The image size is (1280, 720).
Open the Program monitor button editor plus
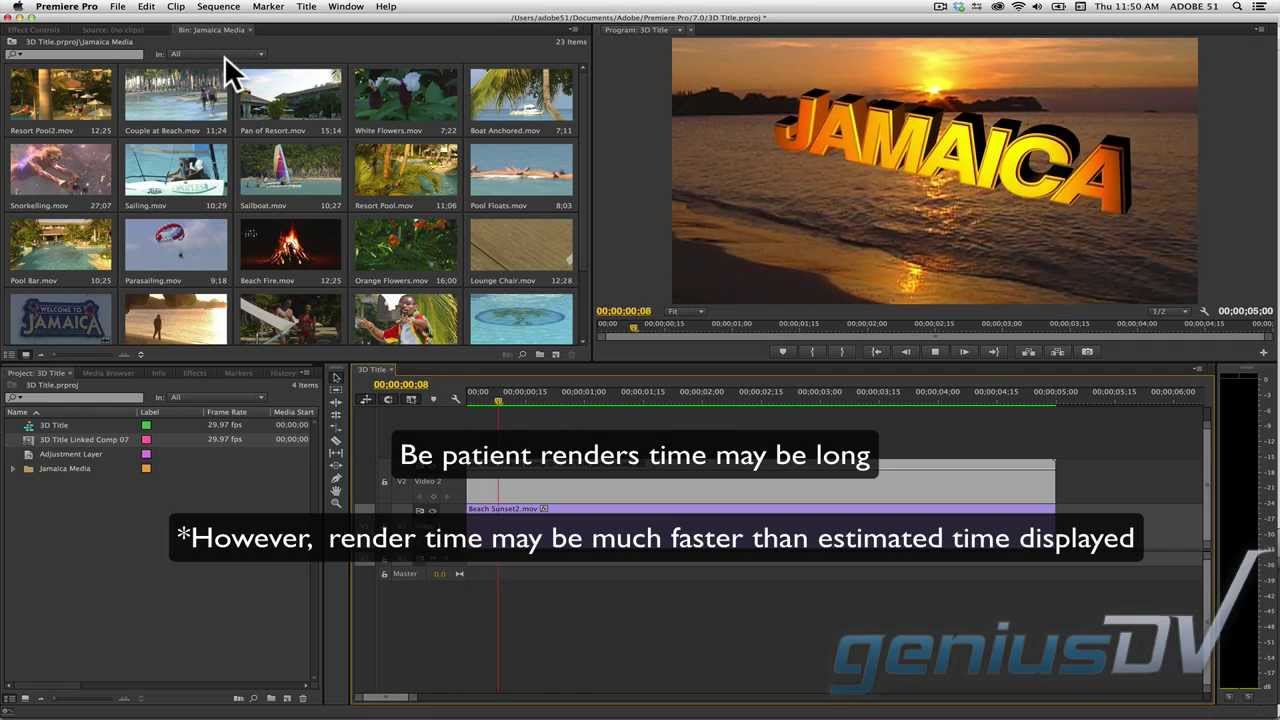tap(1264, 353)
